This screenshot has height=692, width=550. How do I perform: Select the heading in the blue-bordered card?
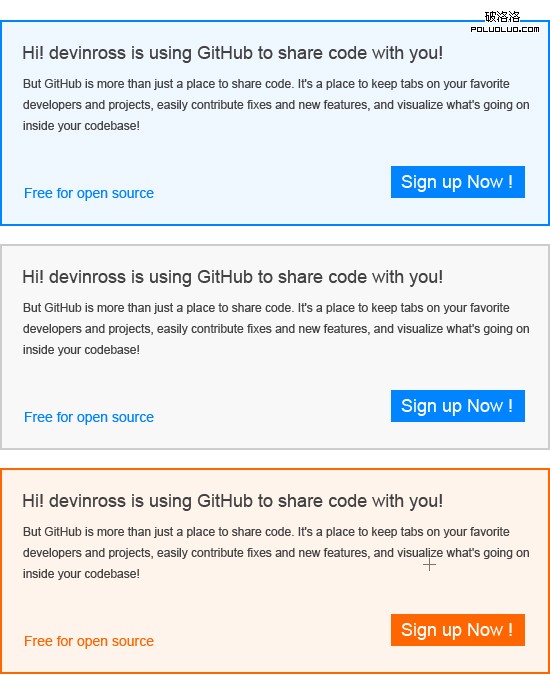pyautogui.click(x=233, y=53)
